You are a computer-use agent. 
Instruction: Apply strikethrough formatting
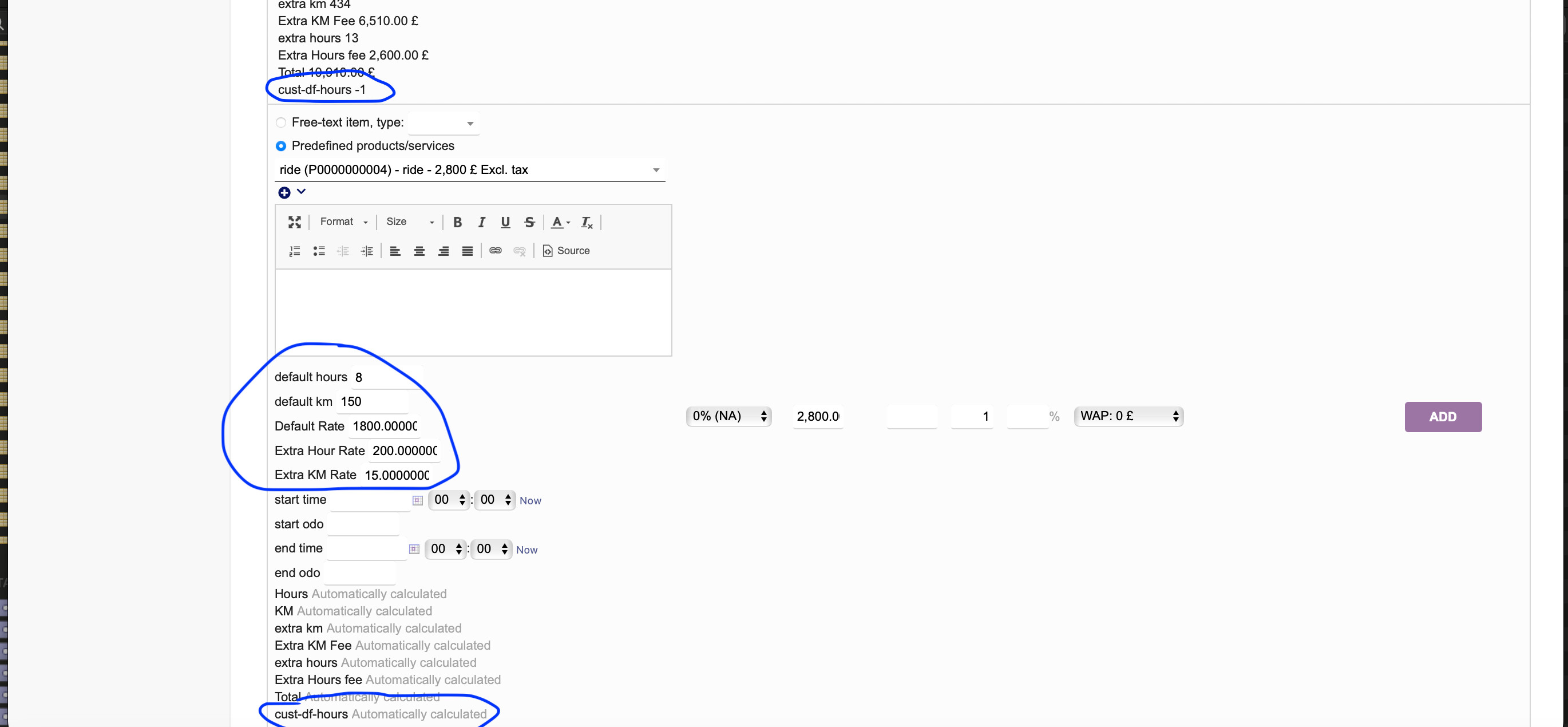529,222
